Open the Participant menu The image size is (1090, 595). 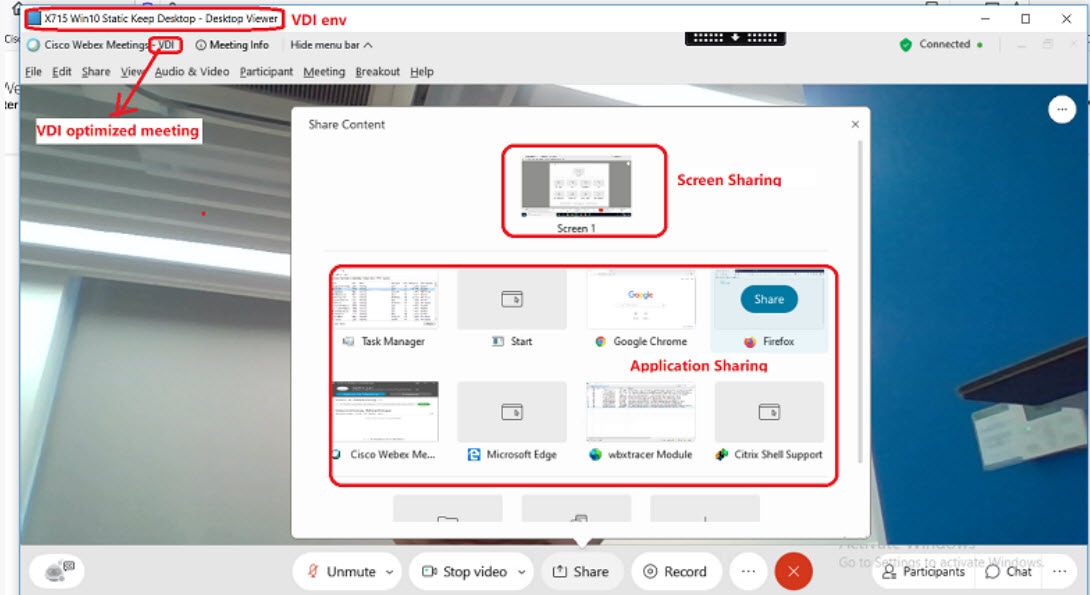266,72
